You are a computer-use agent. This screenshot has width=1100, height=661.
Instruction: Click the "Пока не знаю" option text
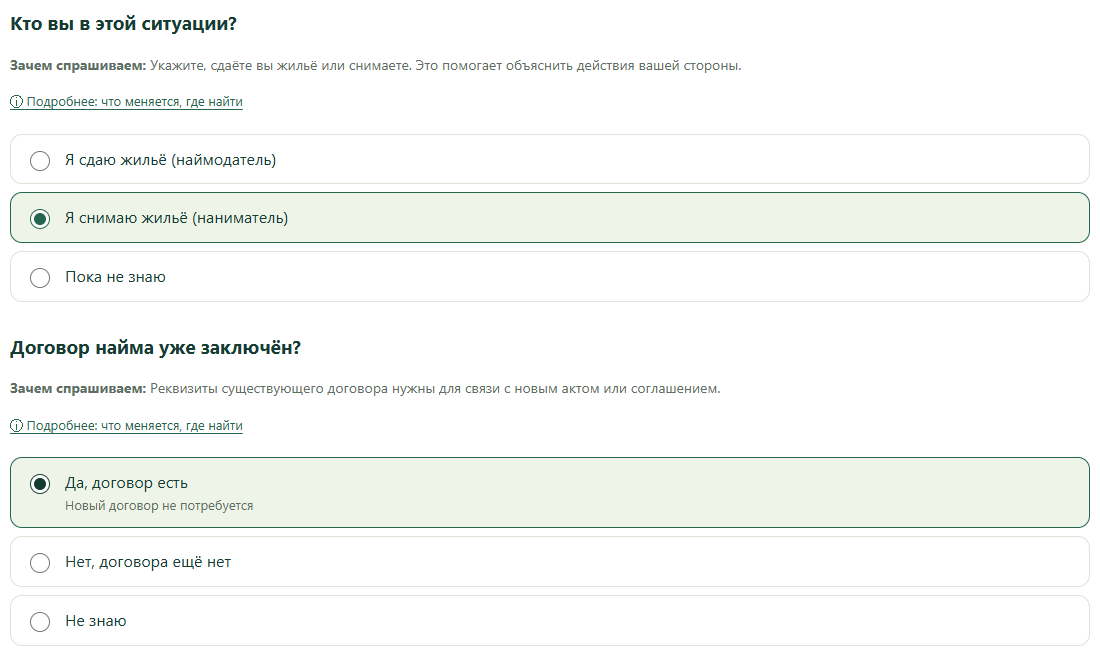pos(116,277)
